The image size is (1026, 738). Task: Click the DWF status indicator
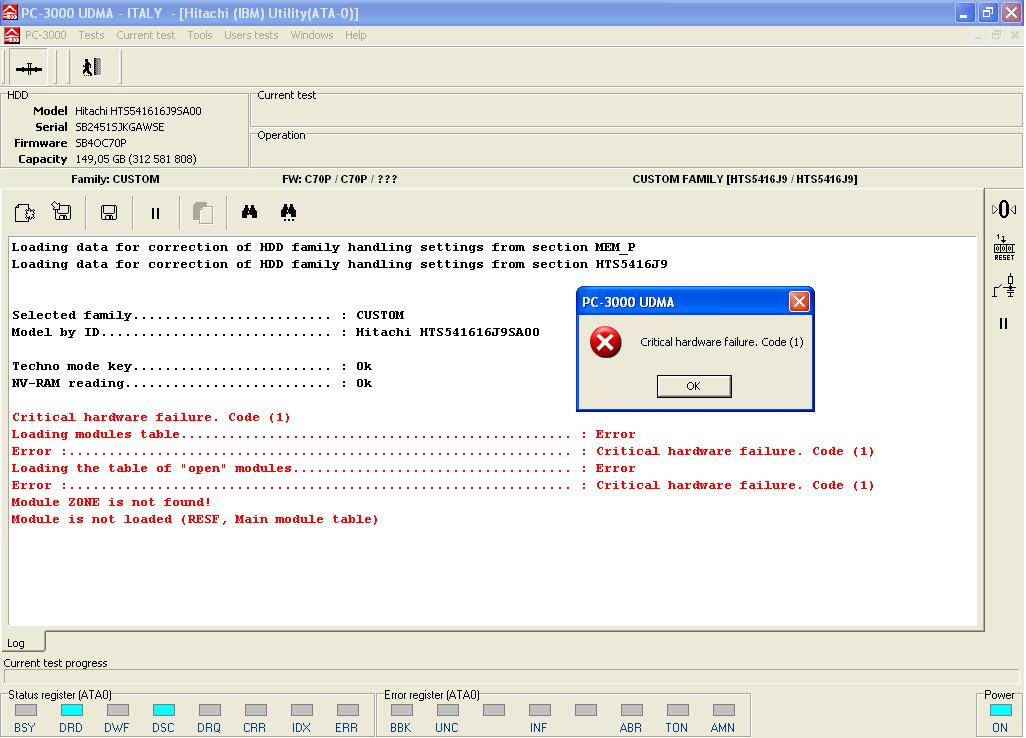coord(117,710)
